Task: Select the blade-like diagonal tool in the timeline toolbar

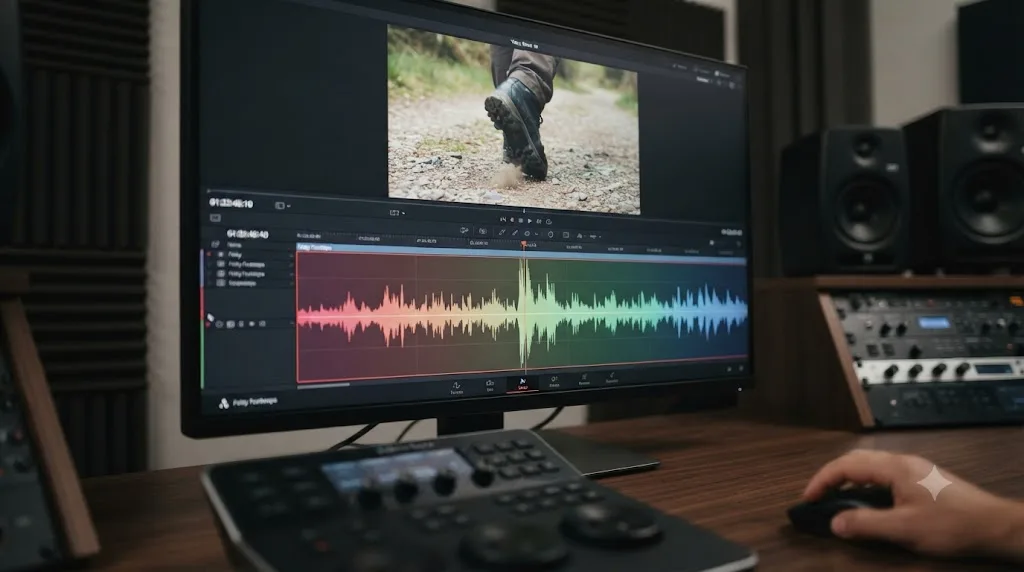Action: pyautogui.click(x=502, y=232)
